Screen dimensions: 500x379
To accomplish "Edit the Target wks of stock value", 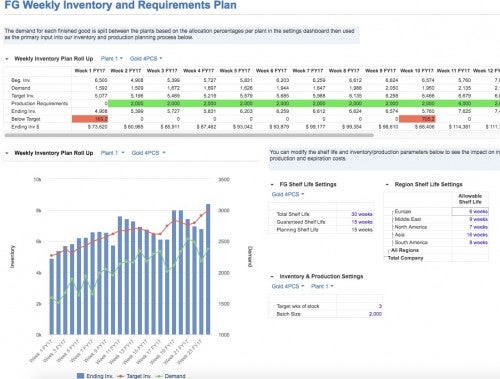I will click(x=380, y=306).
